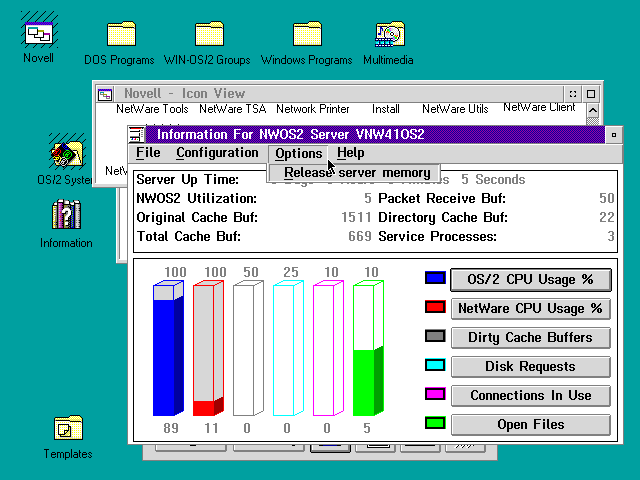Click the Information For NWOS2 Server title bar
This screenshot has width=640, height=480.
pos(375,134)
